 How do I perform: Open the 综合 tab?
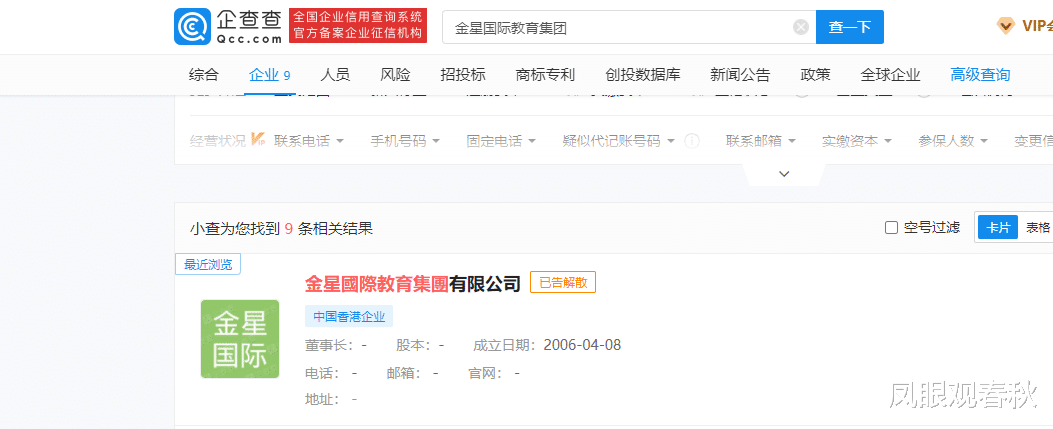point(203,75)
